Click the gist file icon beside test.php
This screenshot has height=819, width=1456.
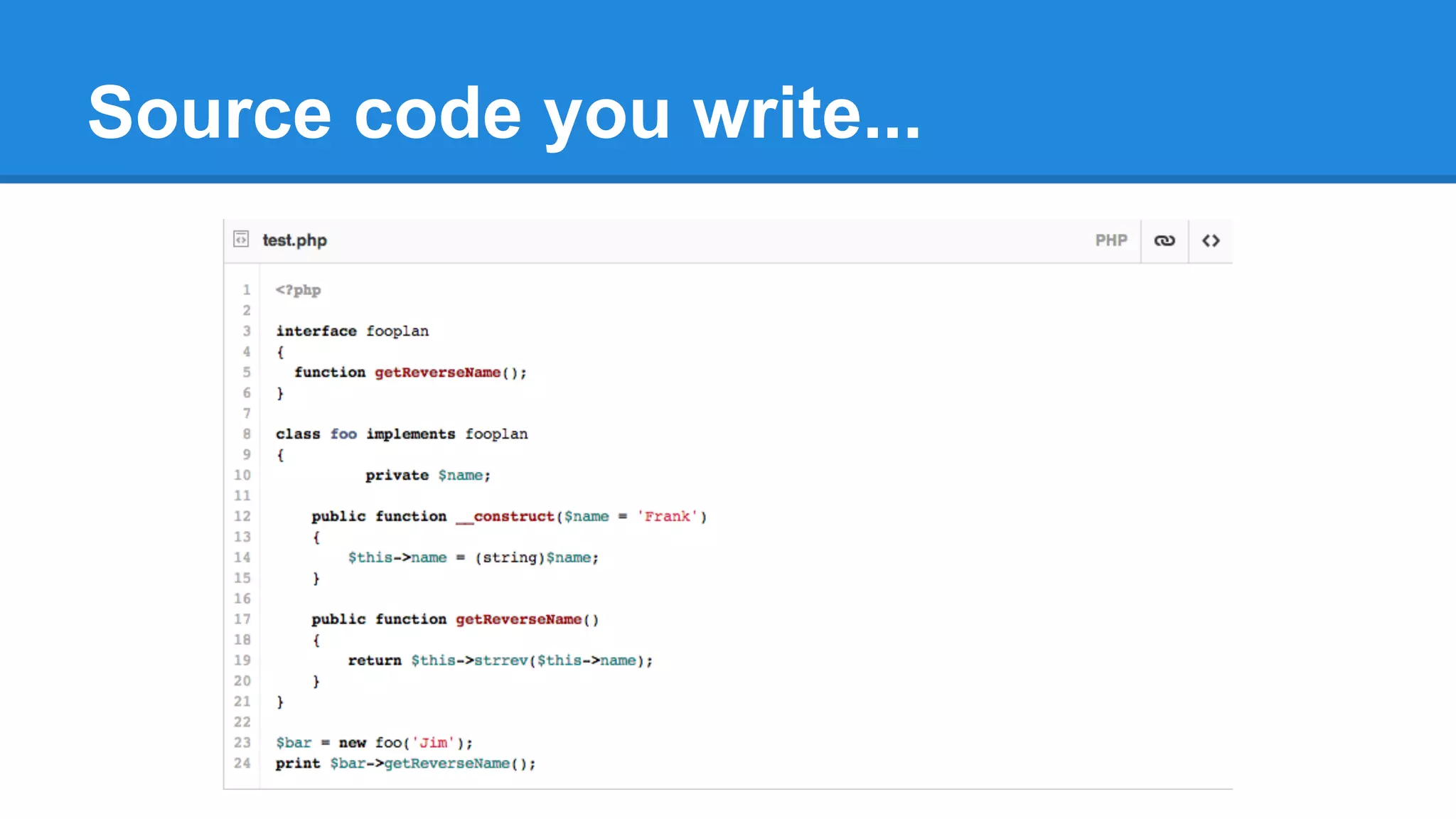point(241,240)
